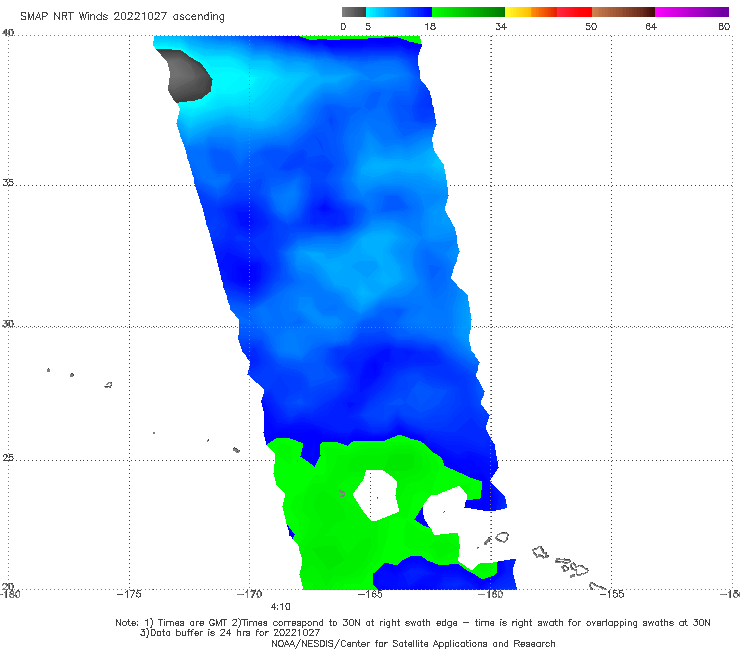
Task: Click the color bar label "18"
Action: pos(430,26)
